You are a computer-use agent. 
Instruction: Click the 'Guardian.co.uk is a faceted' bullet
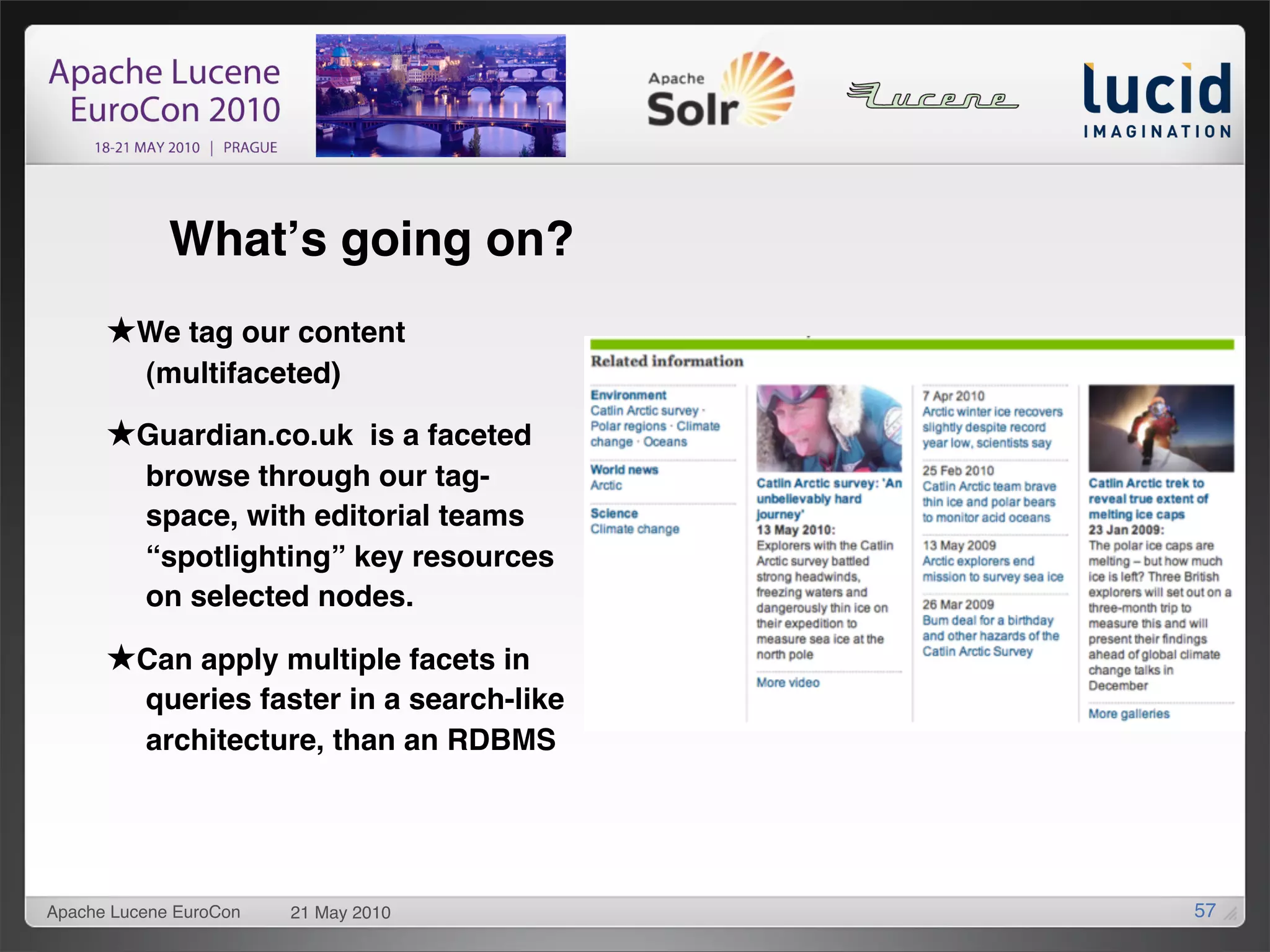(x=331, y=515)
